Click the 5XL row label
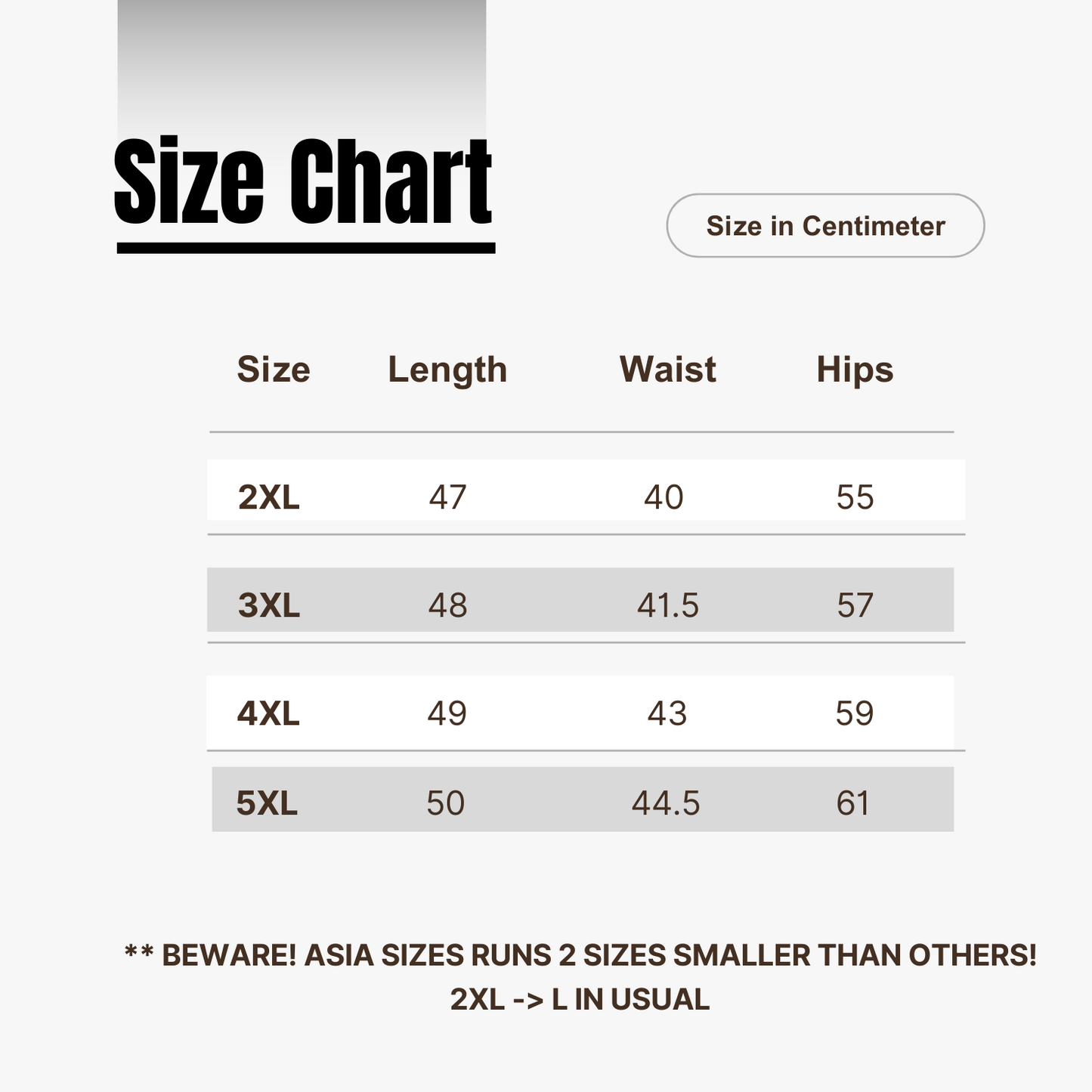Viewport: 1092px width, 1092px height. coord(268,803)
